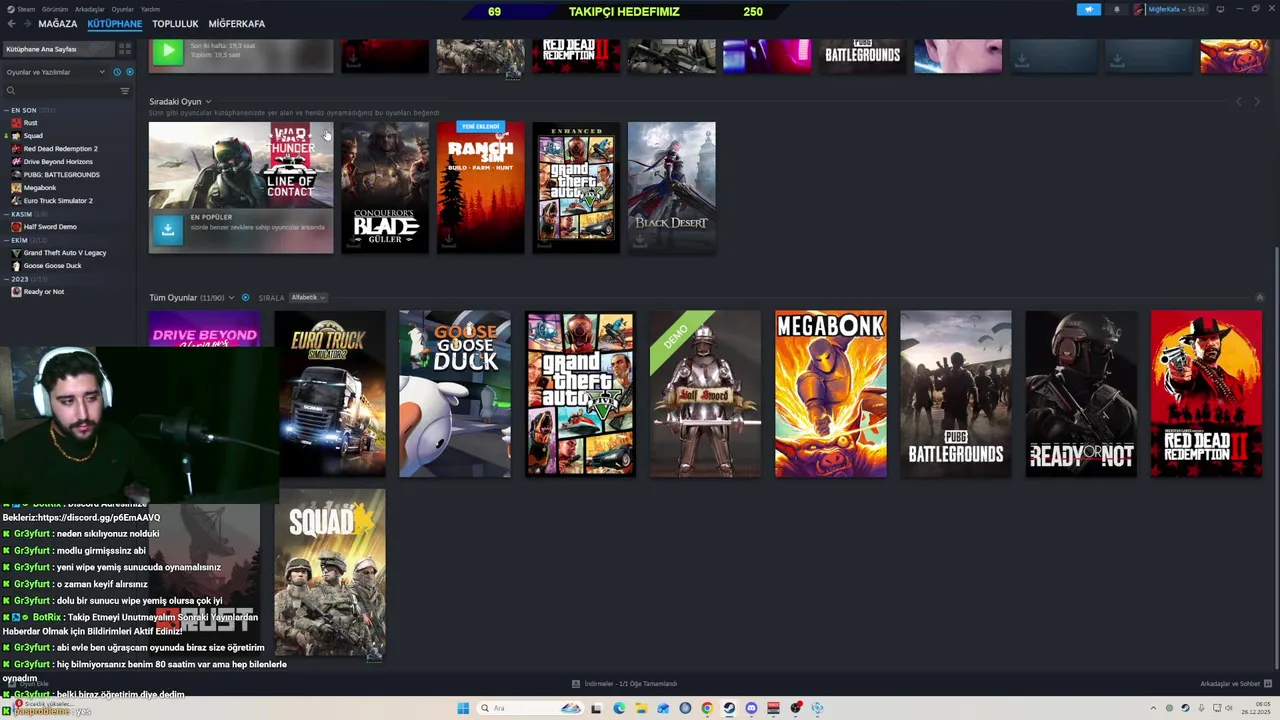This screenshot has height=720, width=1280.
Task: Switch to the TOPLULUK tab
Action: point(175,24)
